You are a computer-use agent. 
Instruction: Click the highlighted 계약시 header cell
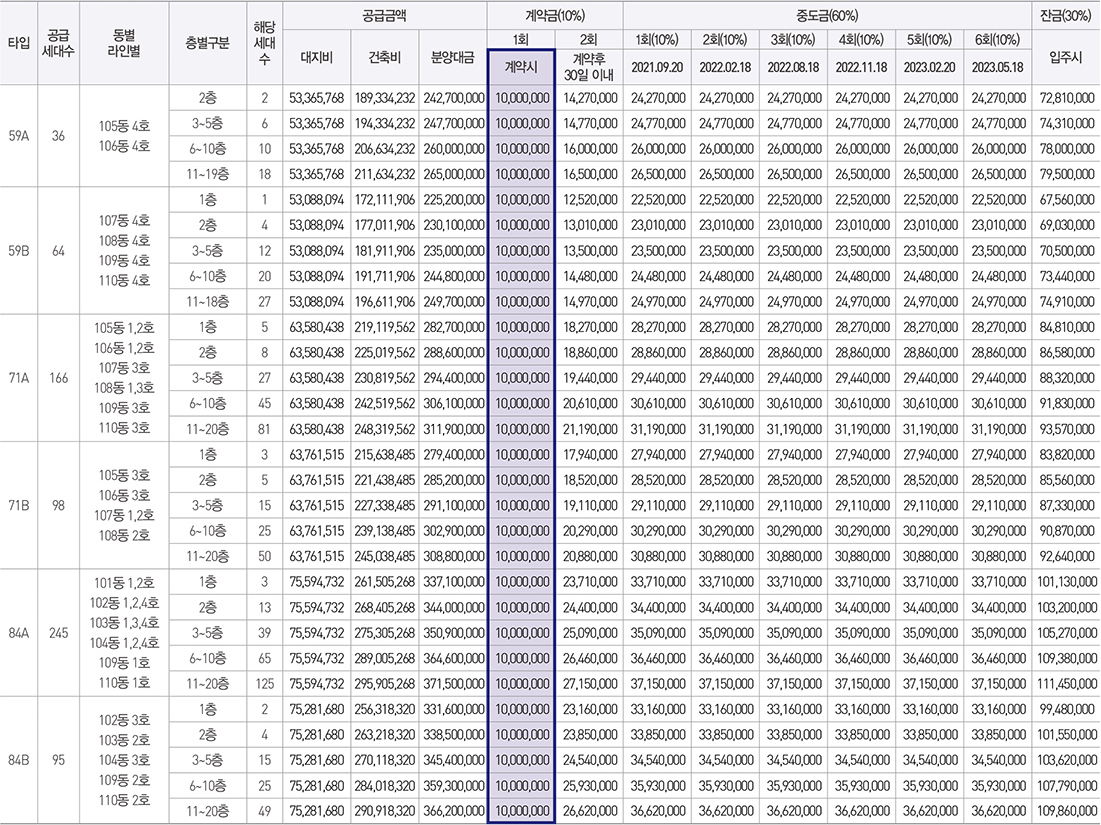522,67
